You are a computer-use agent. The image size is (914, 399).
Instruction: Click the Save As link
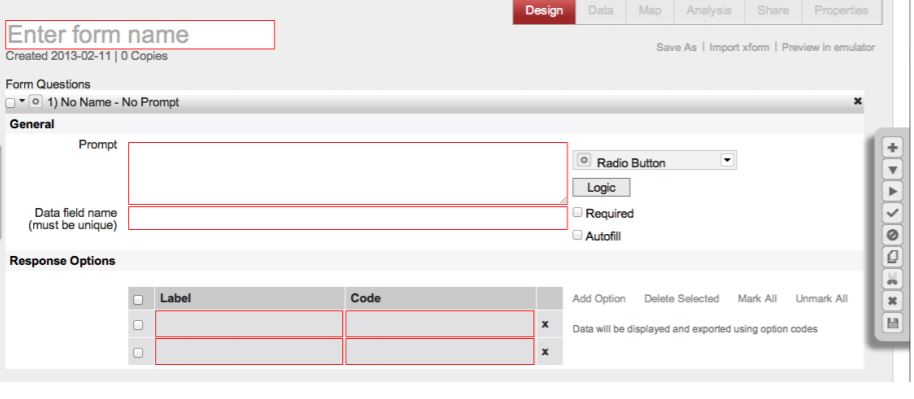676,48
